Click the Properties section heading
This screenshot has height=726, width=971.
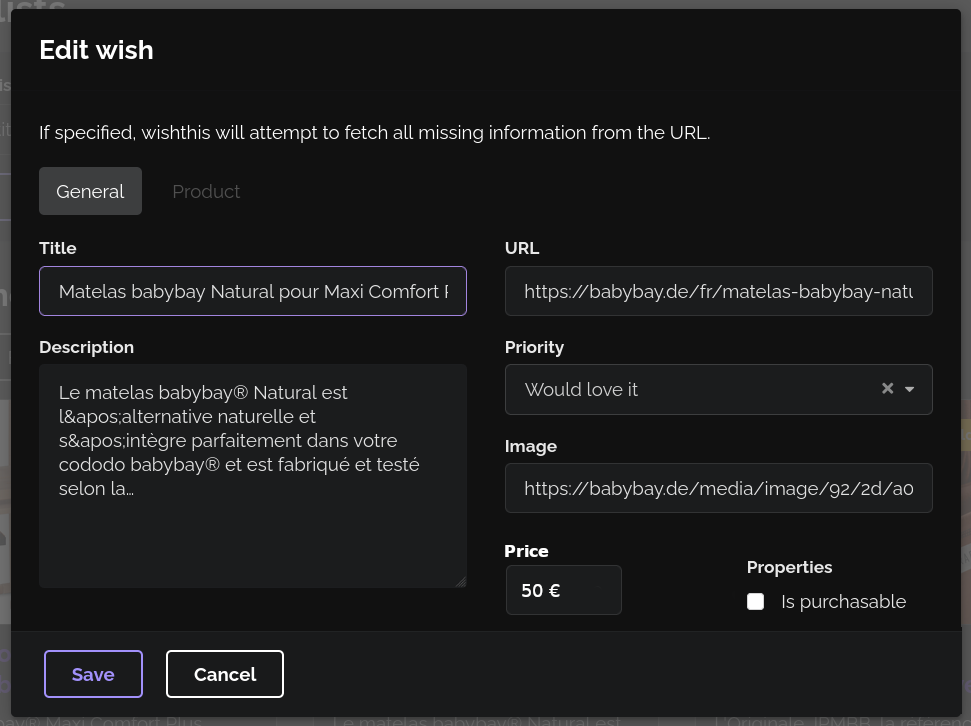789,567
